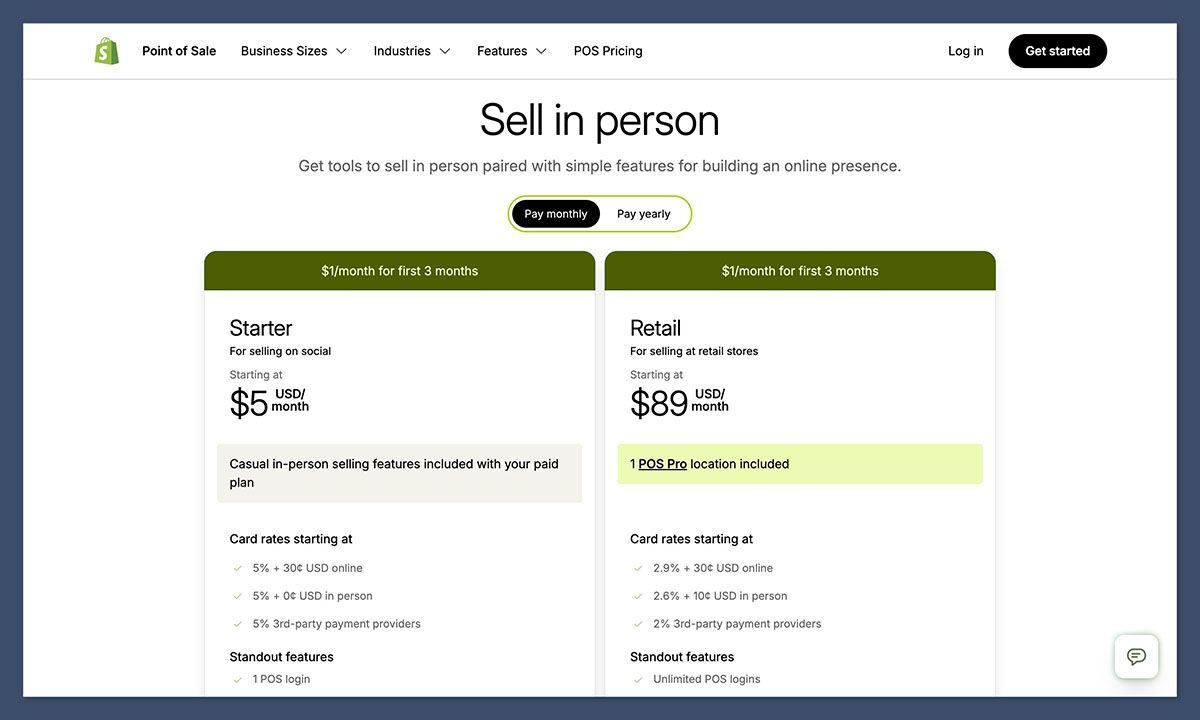Open the Point of Sale nav item
This screenshot has height=720, width=1200.
pos(179,51)
